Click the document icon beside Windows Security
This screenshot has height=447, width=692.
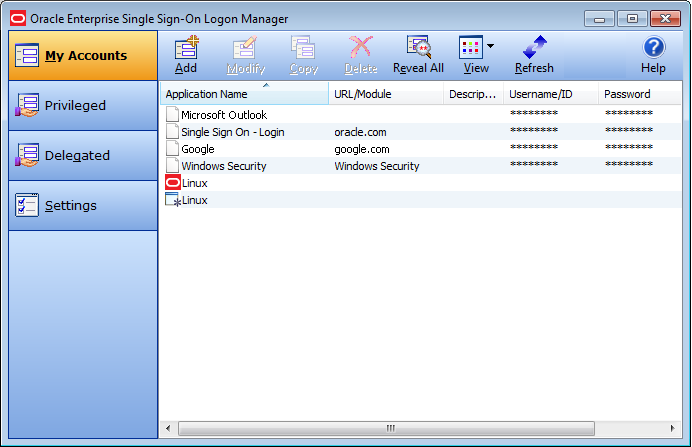tap(172, 165)
